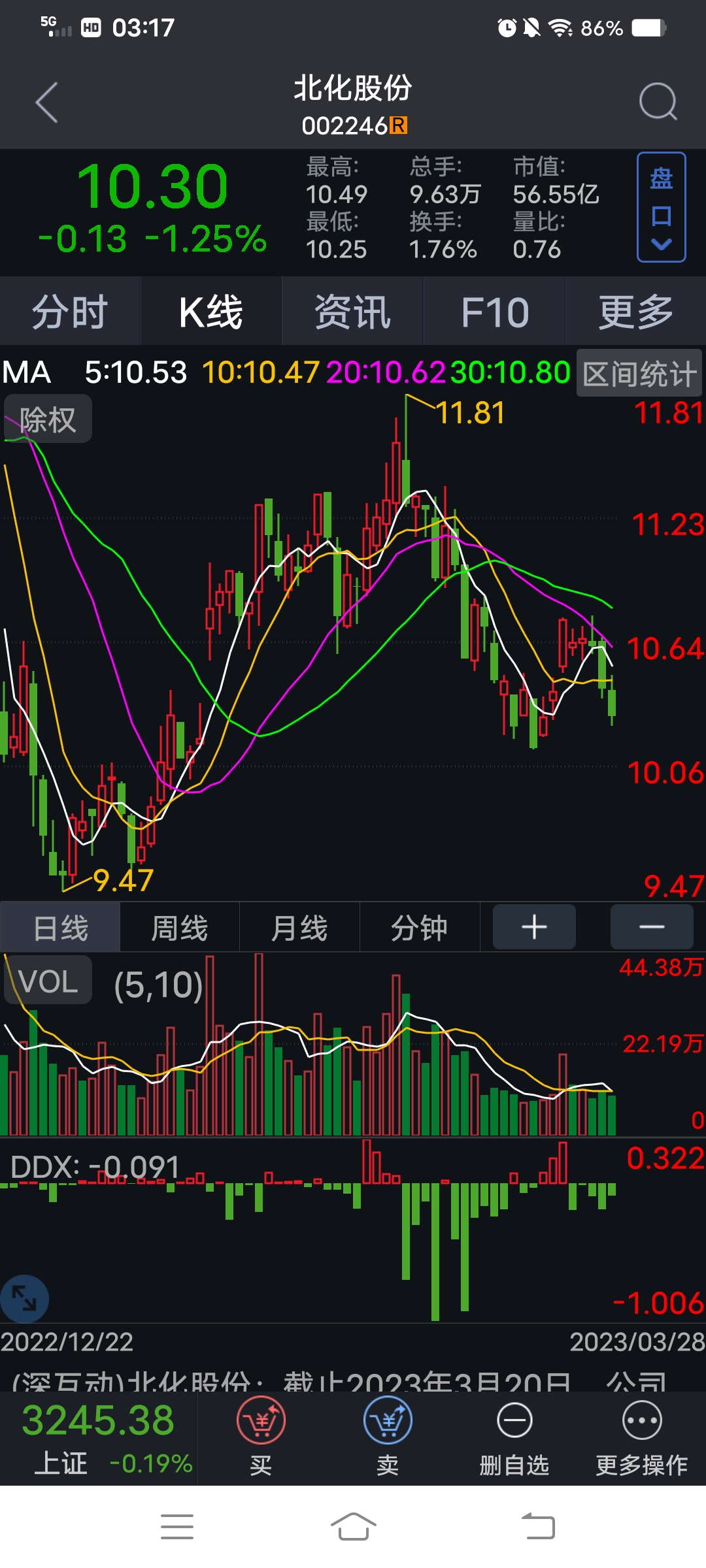This screenshot has width=706, height=1568.
Task: Switch to the K线 tab
Action: point(211,312)
